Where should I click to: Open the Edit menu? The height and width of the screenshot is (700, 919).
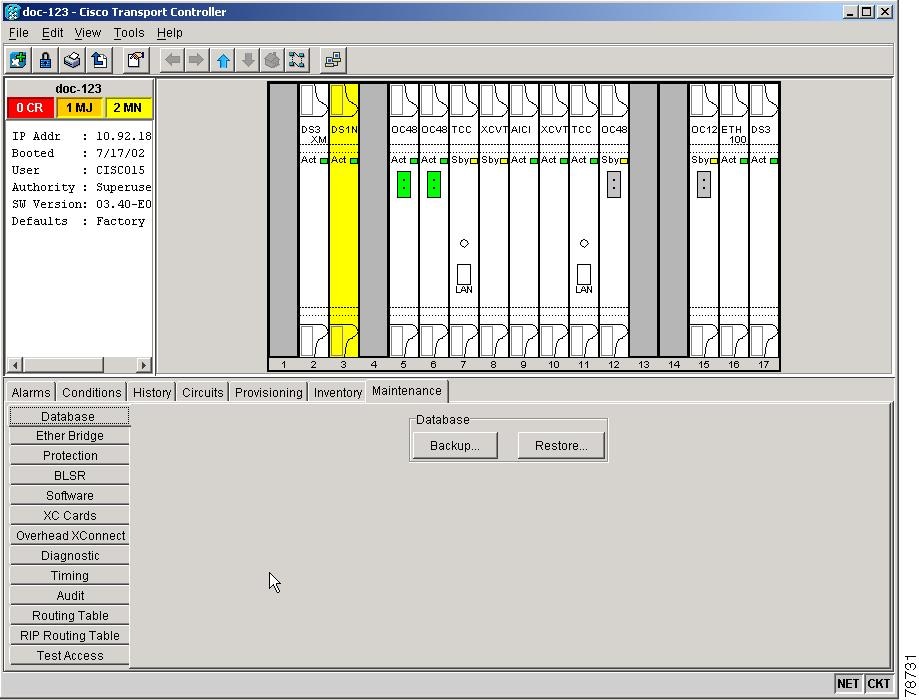tap(52, 33)
